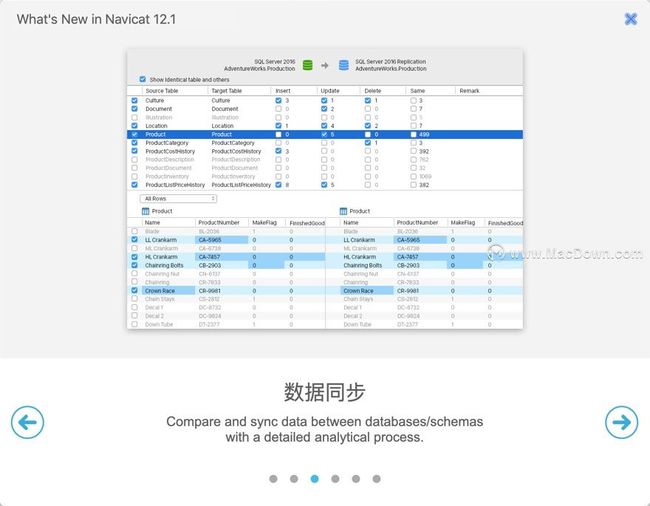Screen dimensions: 650x506
Task: Toggle the ProductCategory row checkbox
Action: point(134,143)
